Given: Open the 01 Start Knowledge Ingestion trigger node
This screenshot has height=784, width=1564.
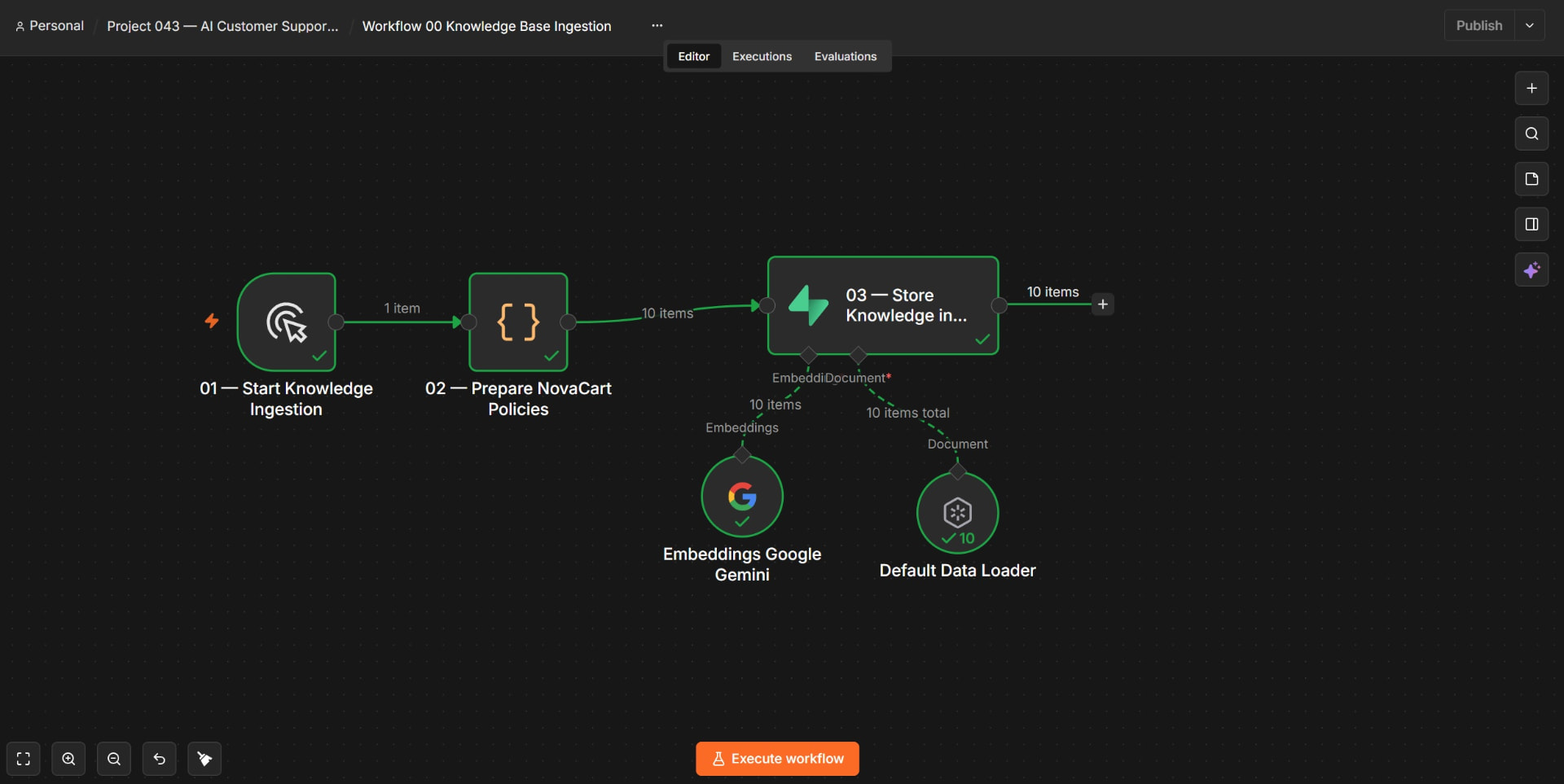Looking at the screenshot, I should pos(287,322).
